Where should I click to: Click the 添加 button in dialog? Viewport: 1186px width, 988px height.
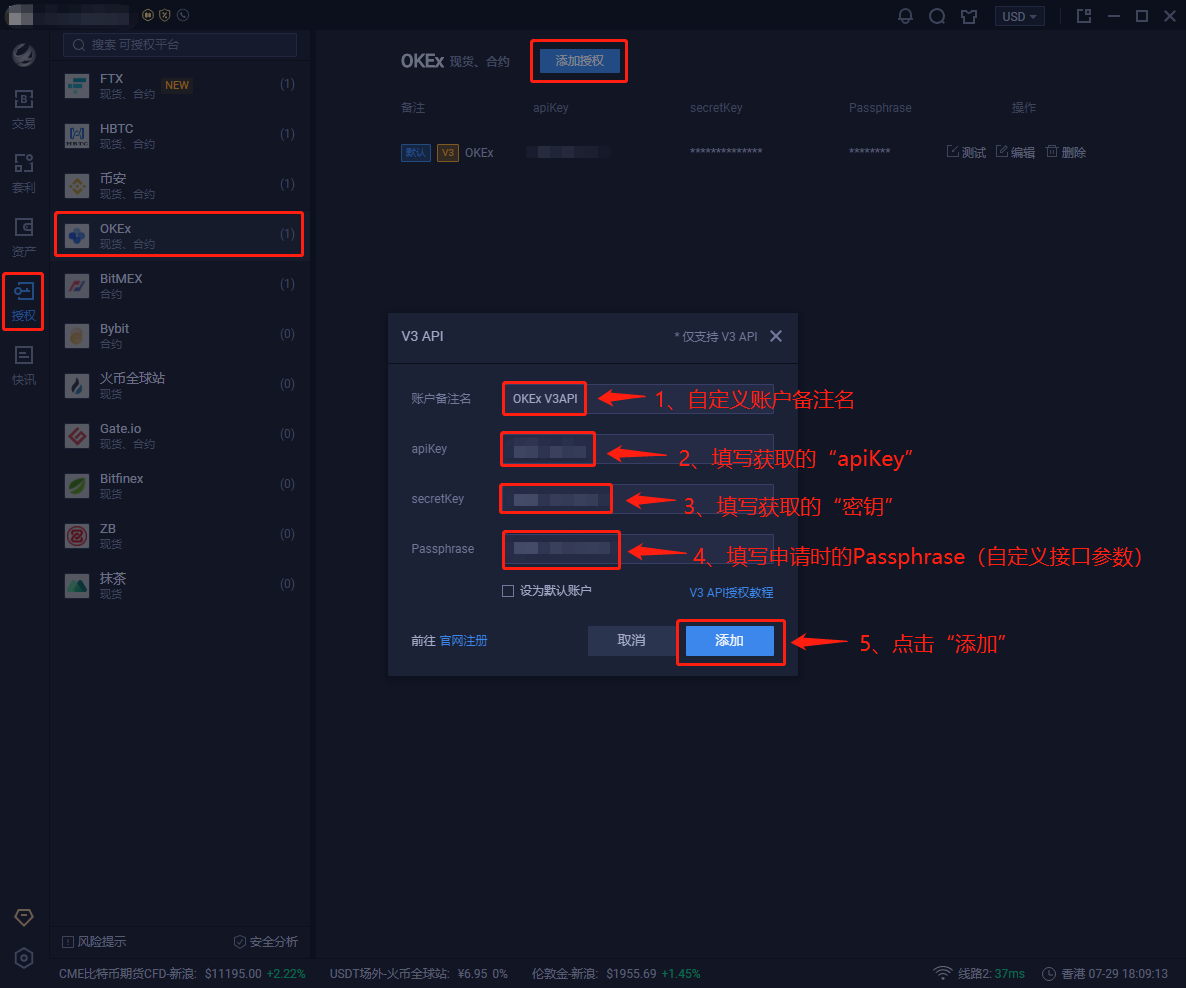[x=730, y=641]
